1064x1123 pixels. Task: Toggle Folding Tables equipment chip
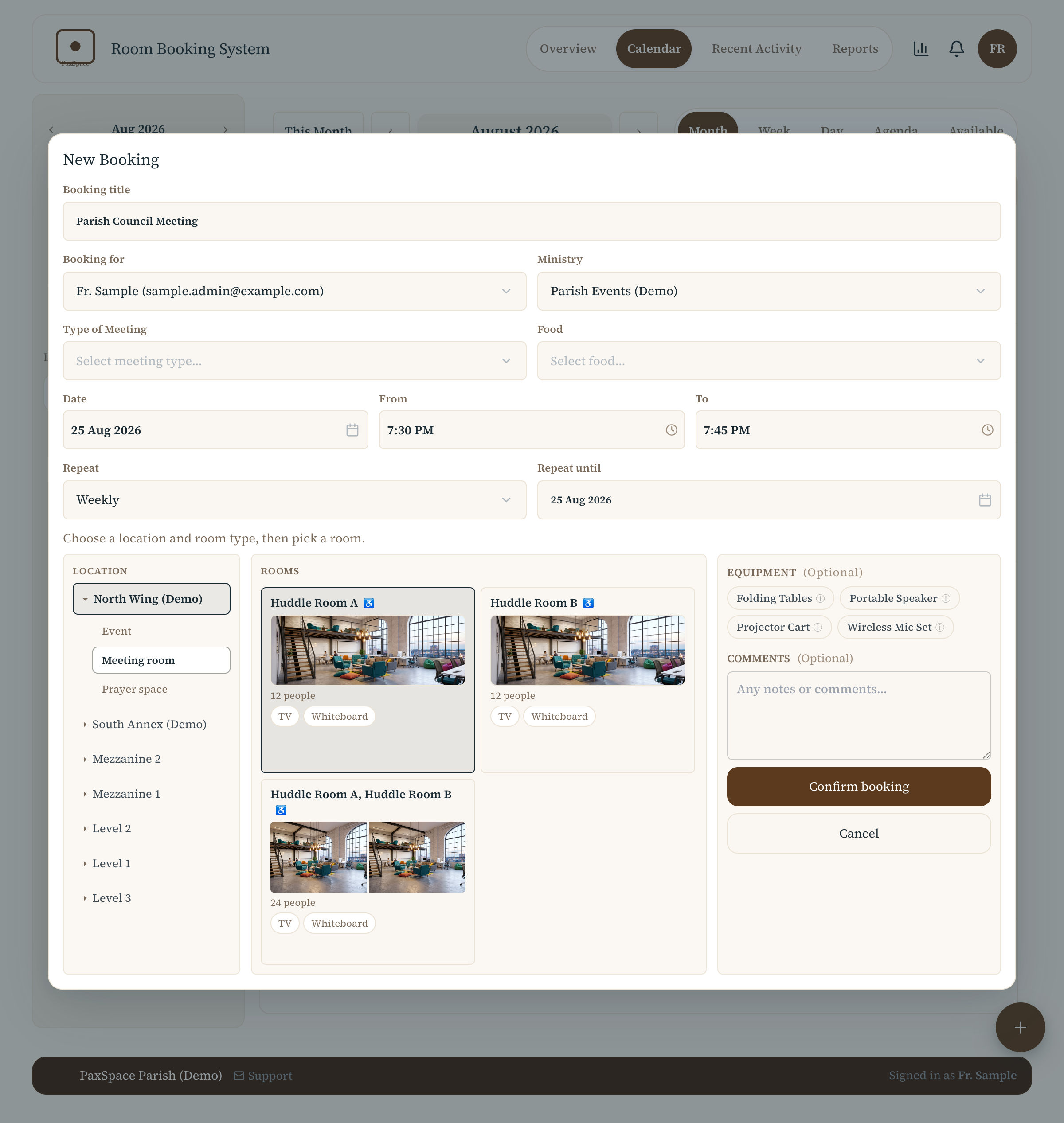(x=780, y=598)
